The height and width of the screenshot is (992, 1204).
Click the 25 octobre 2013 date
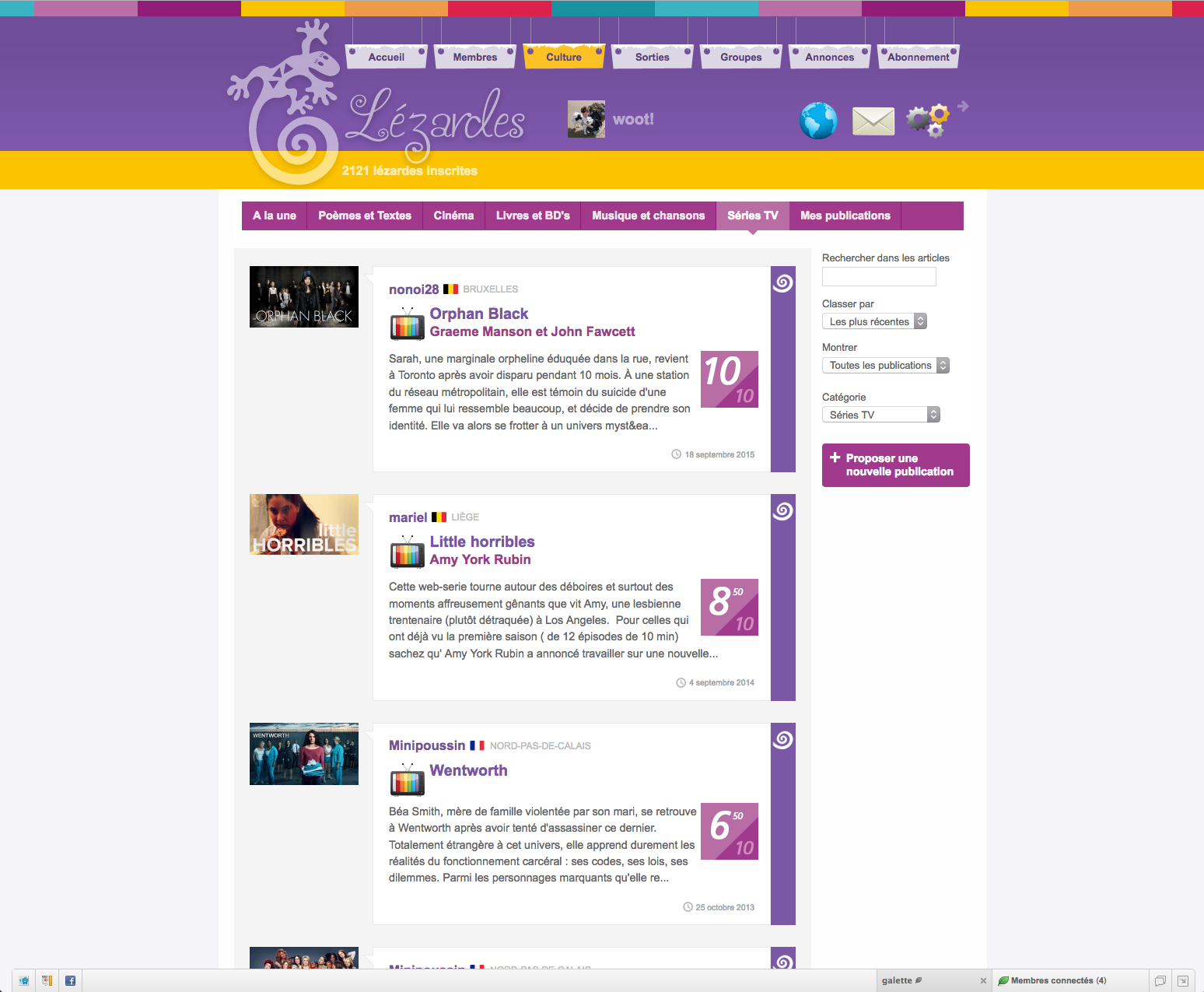[725, 907]
